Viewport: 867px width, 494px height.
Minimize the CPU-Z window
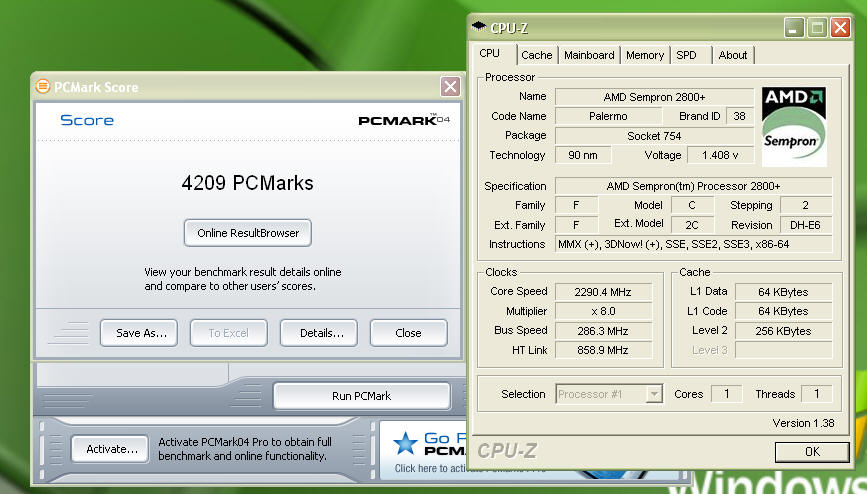pyautogui.click(x=793, y=27)
